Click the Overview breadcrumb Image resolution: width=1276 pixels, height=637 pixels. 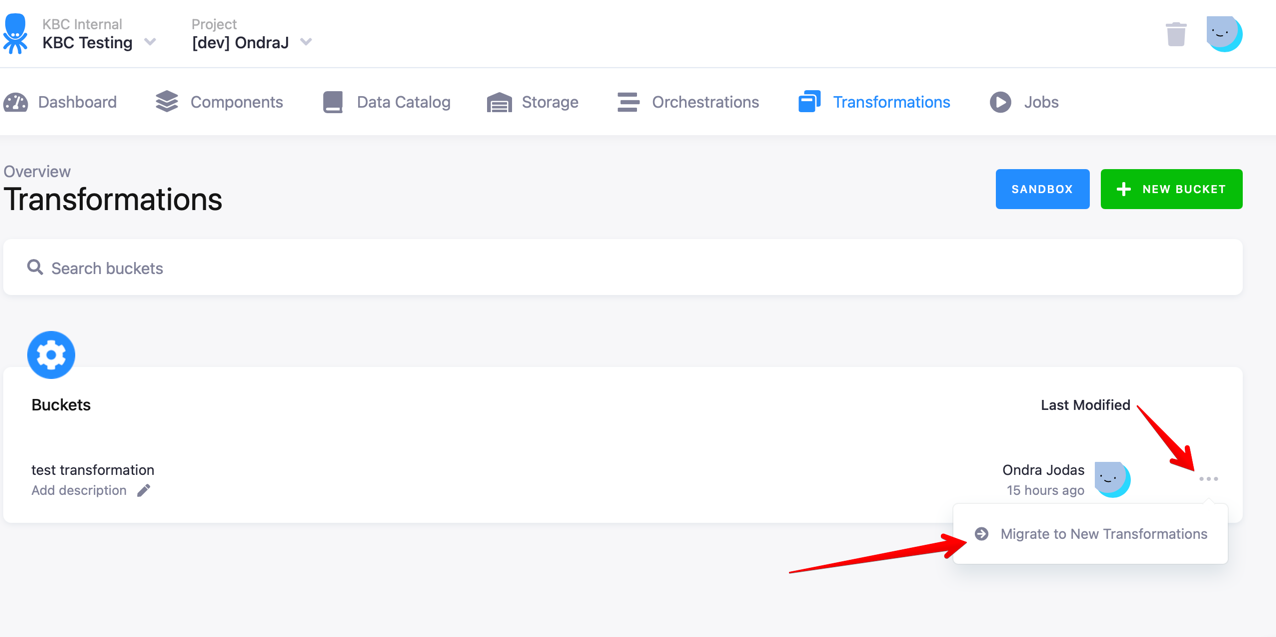37,171
